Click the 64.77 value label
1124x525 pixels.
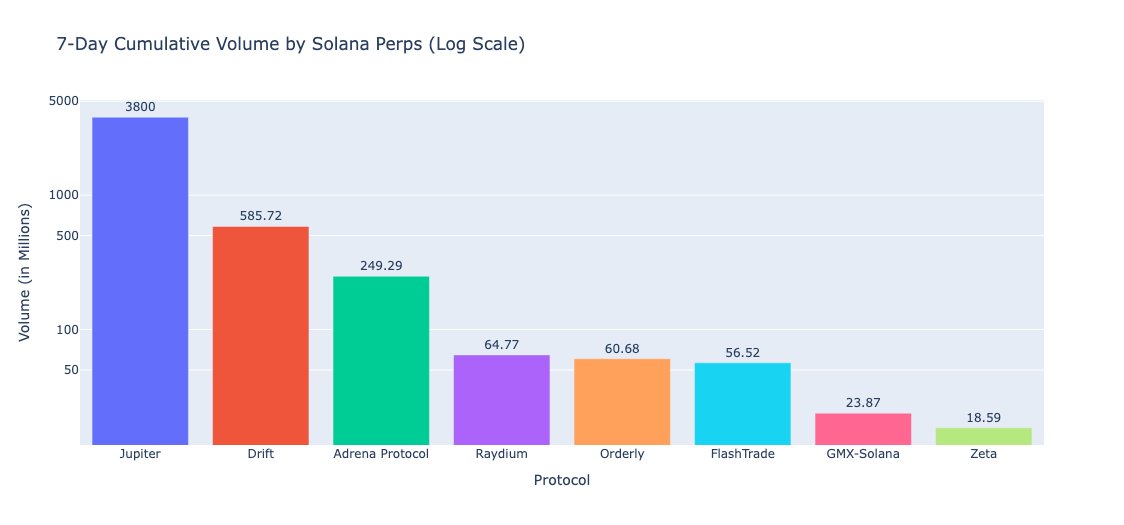(501, 344)
